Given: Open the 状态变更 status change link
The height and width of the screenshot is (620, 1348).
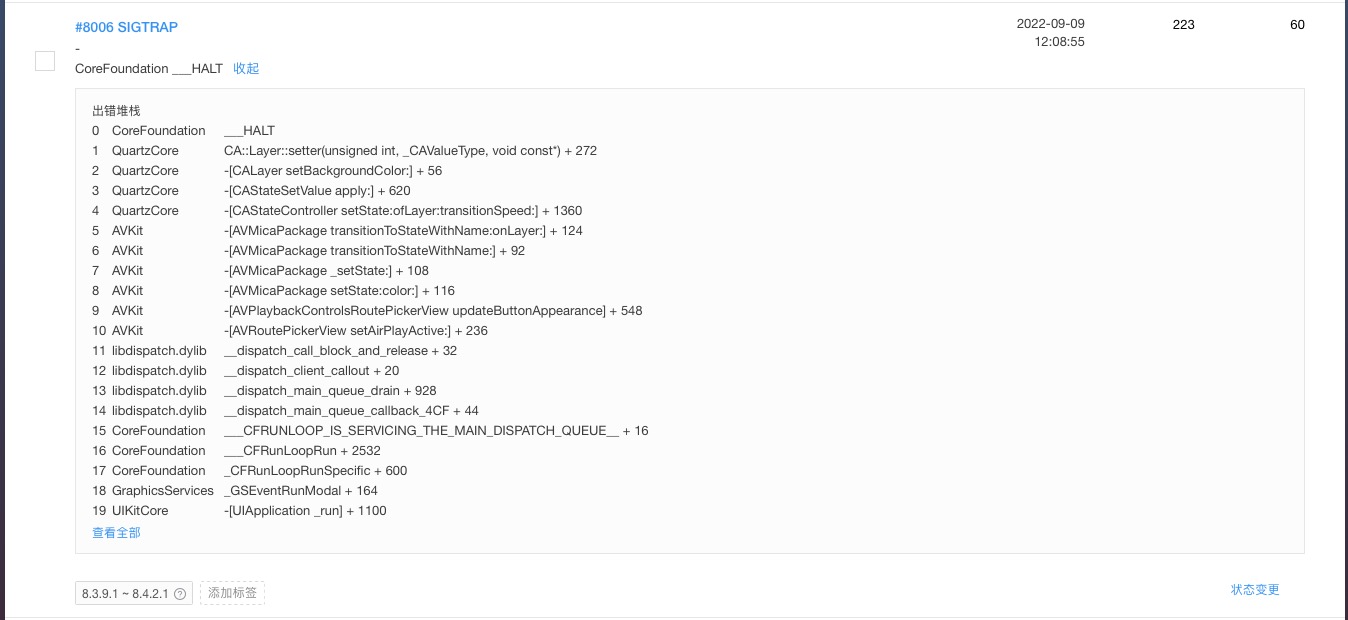Looking at the screenshot, I should pos(1255,590).
